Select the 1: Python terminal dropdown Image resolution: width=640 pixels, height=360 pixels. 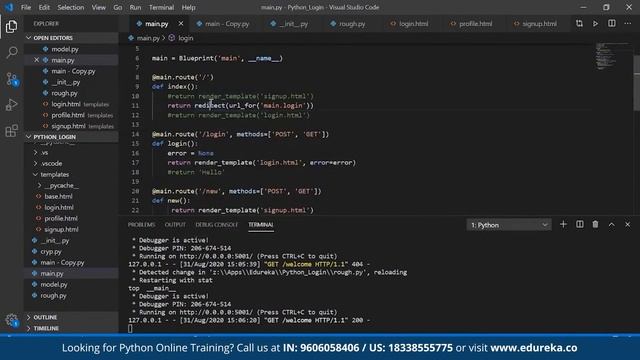pos(509,225)
